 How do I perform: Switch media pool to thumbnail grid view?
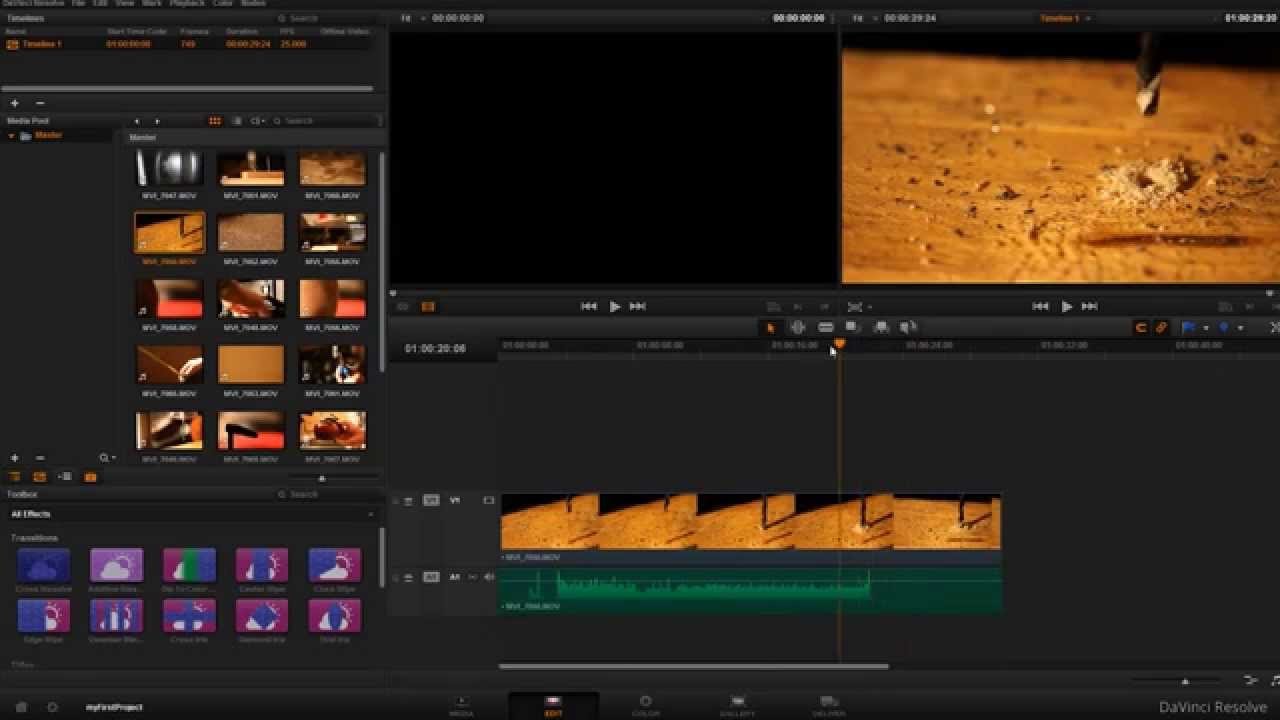(x=214, y=121)
